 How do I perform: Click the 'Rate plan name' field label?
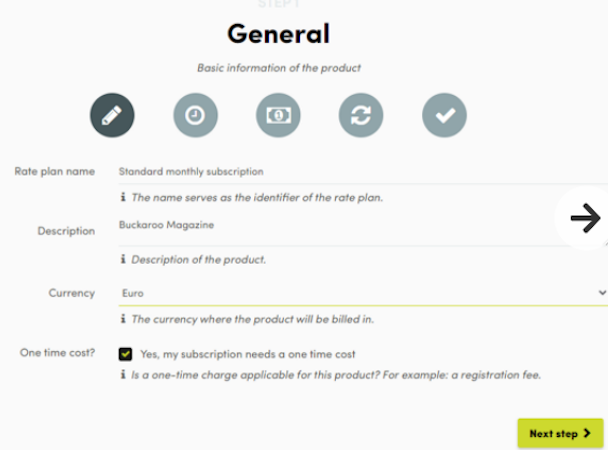tap(54, 172)
